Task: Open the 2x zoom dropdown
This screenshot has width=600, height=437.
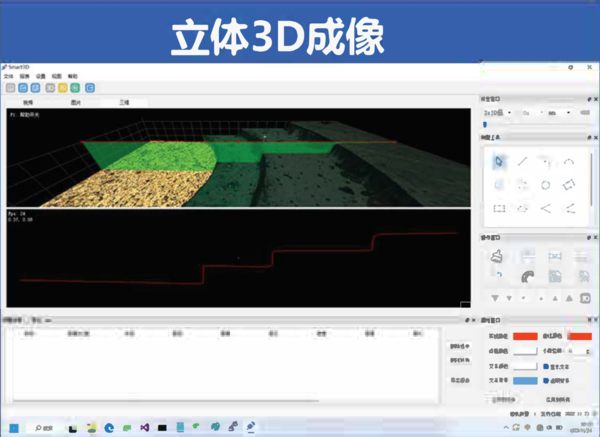Action: click(x=497, y=113)
